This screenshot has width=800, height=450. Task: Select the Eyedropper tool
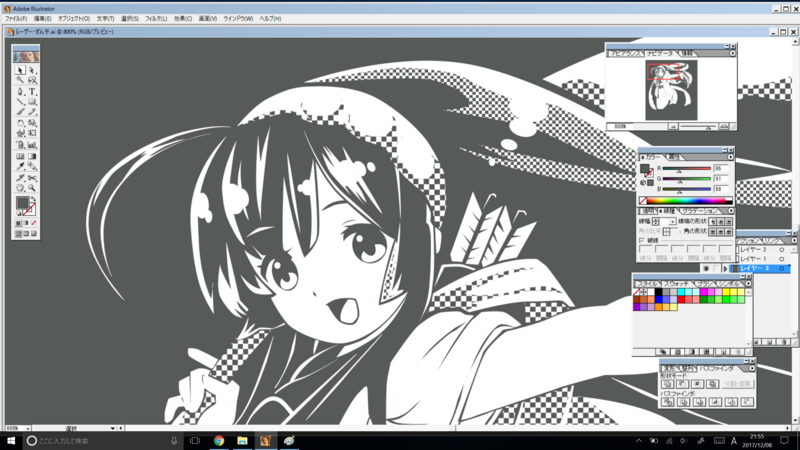[x=20, y=166]
